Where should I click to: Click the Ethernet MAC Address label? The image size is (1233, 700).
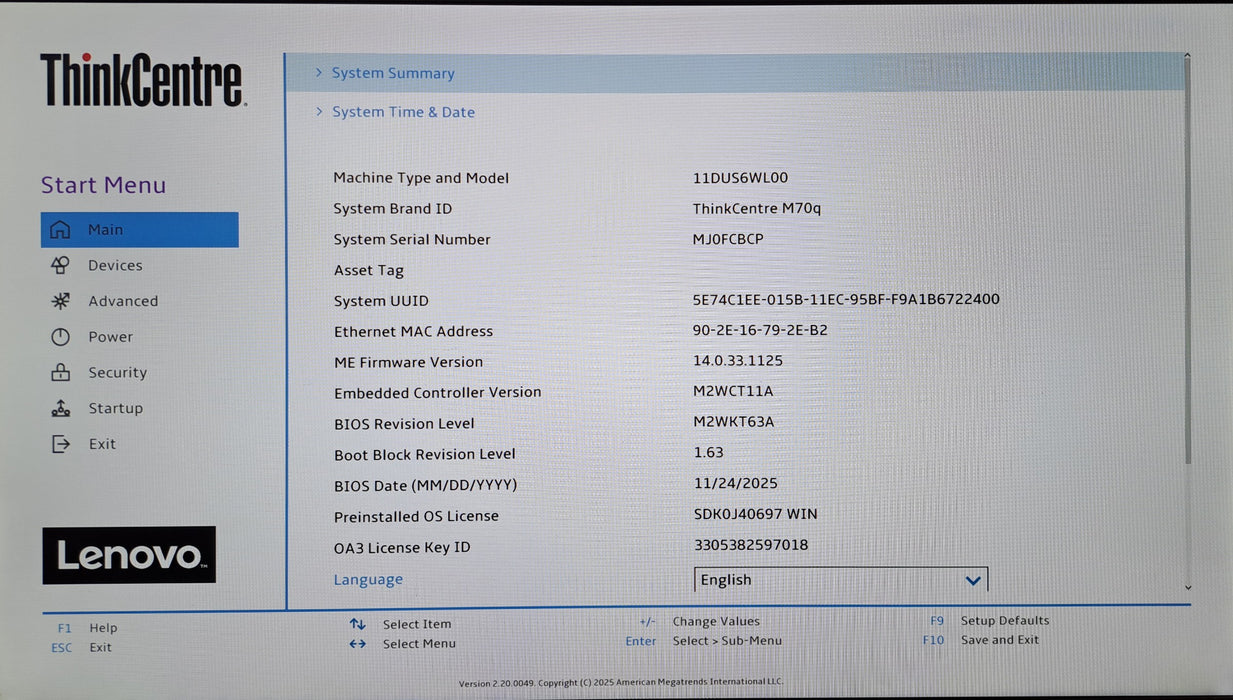click(x=413, y=331)
